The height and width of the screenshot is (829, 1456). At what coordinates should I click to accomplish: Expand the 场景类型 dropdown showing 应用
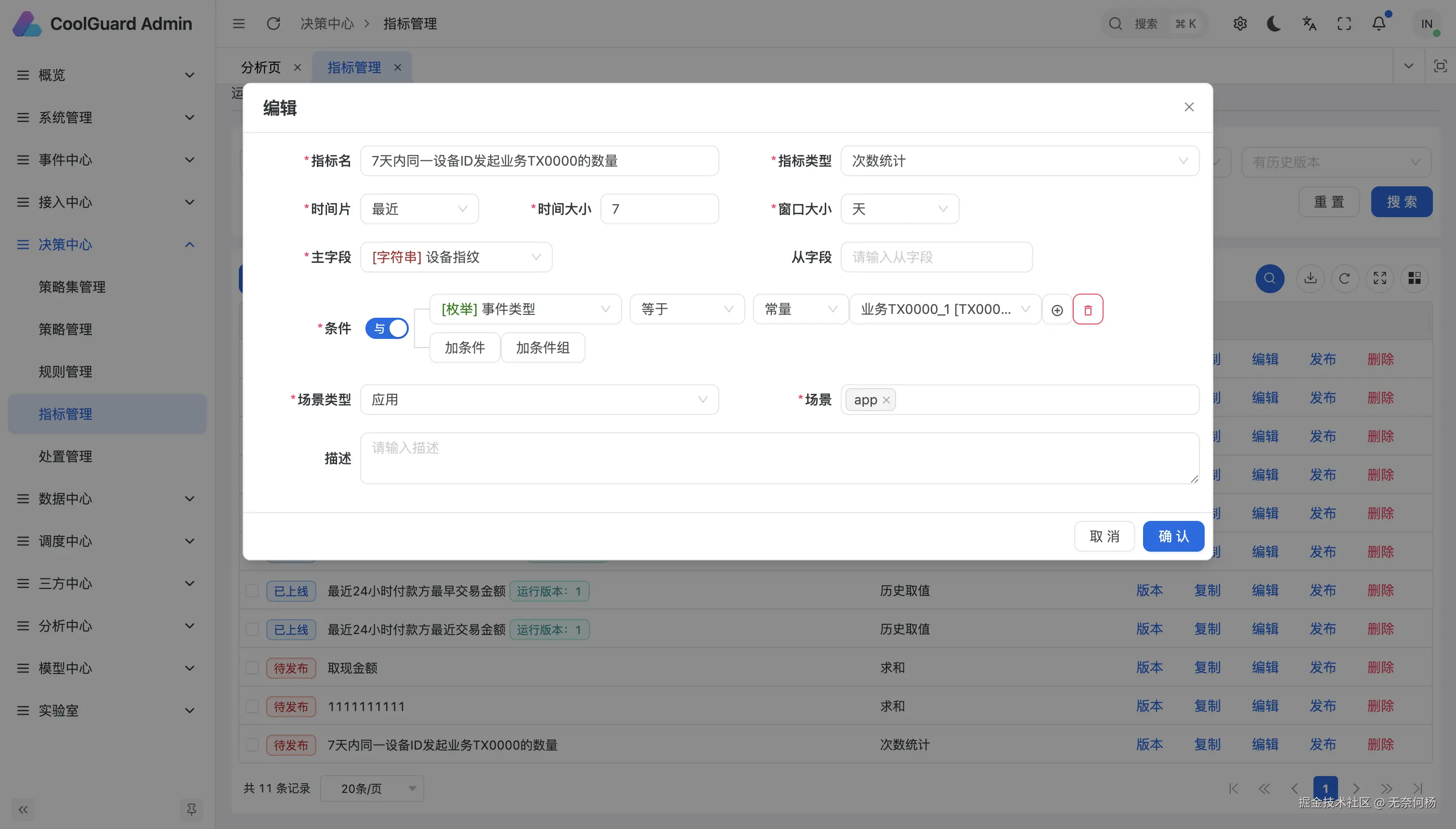(539, 400)
